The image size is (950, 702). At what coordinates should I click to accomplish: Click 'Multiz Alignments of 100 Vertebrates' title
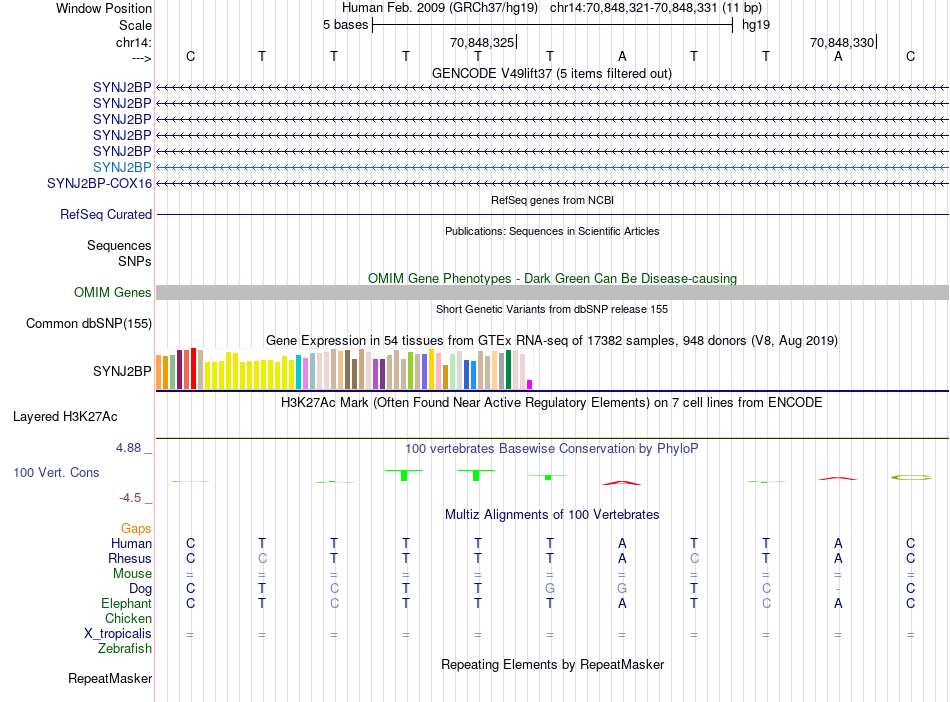[x=552, y=515]
